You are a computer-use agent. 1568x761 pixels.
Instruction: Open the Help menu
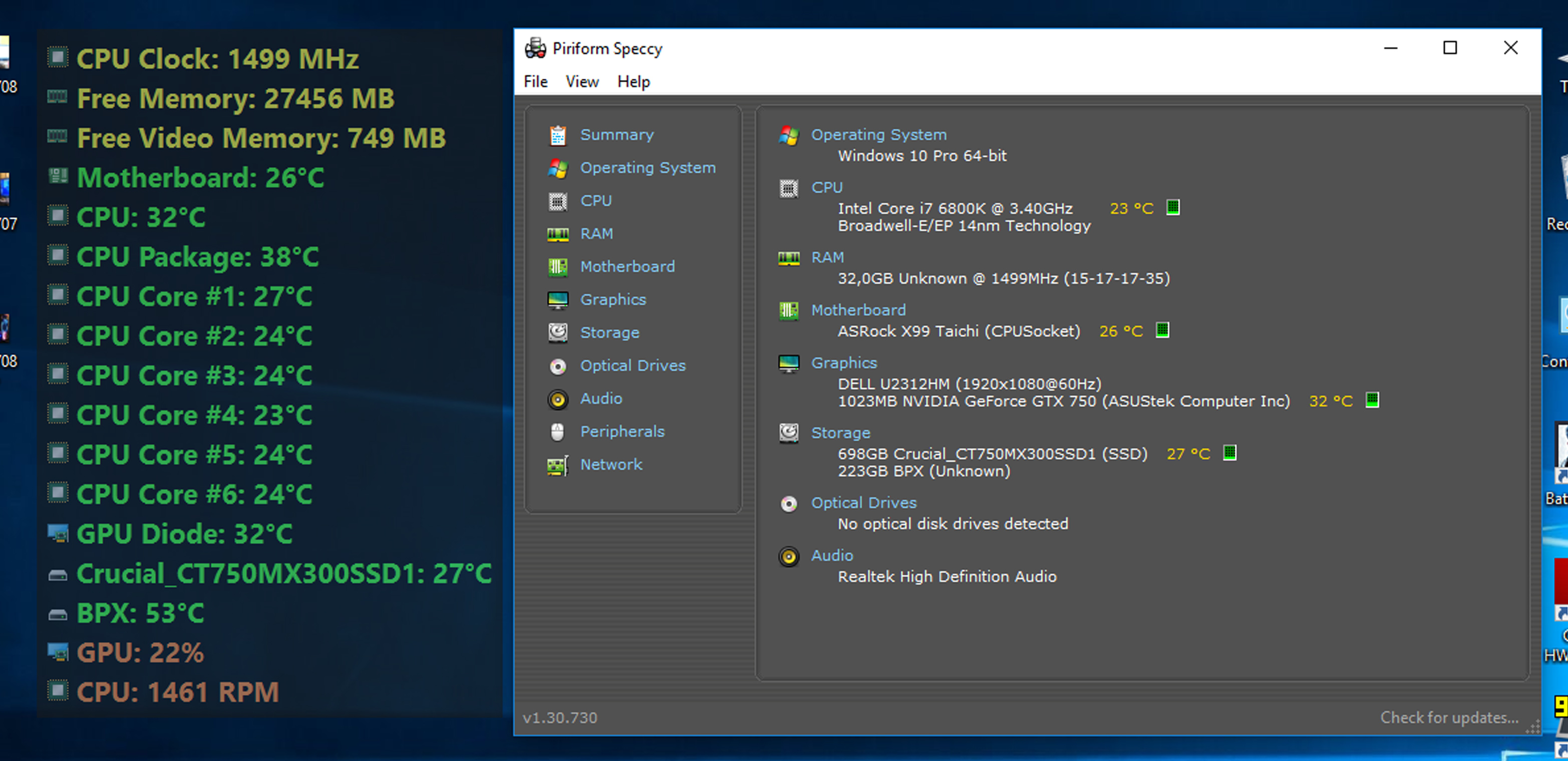coord(634,82)
